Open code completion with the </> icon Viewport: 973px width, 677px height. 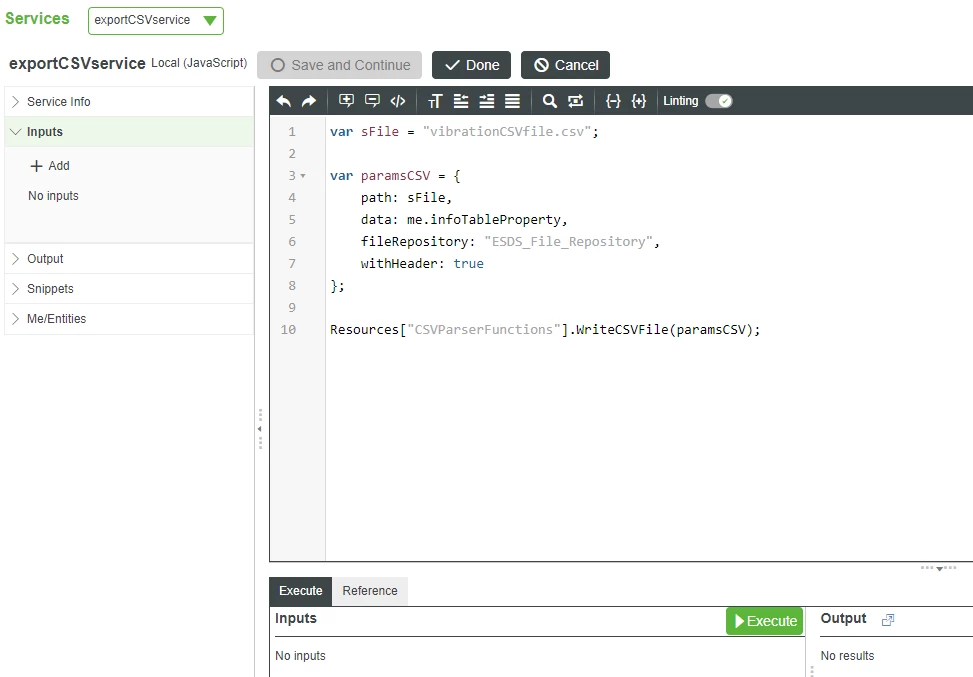click(397, 100)
